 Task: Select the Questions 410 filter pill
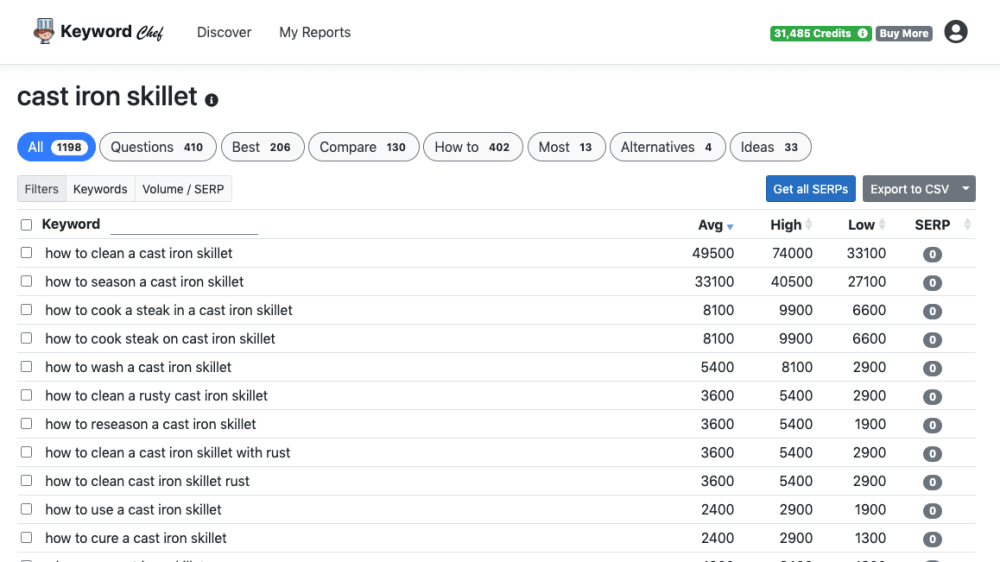click(x=158, y=147)
